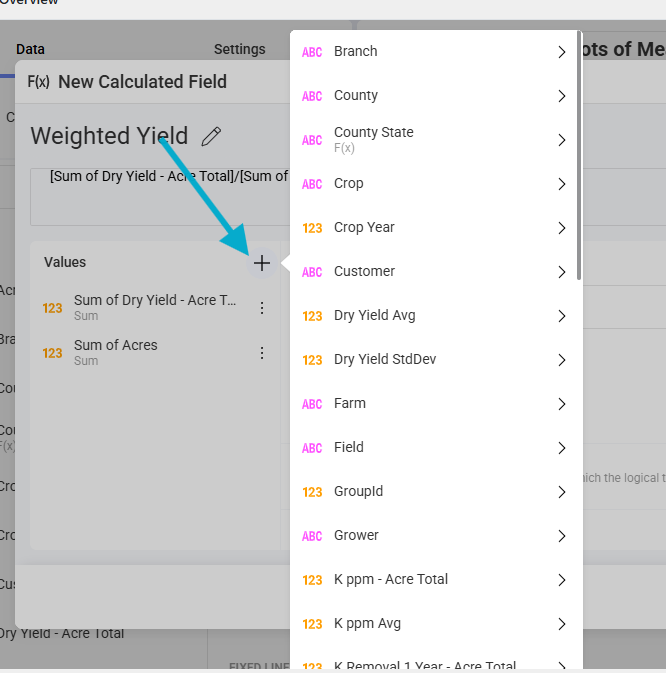This screenshot has height=673, width=666.
Task: Switch to the Settings tab
Action: coord(239,49)
